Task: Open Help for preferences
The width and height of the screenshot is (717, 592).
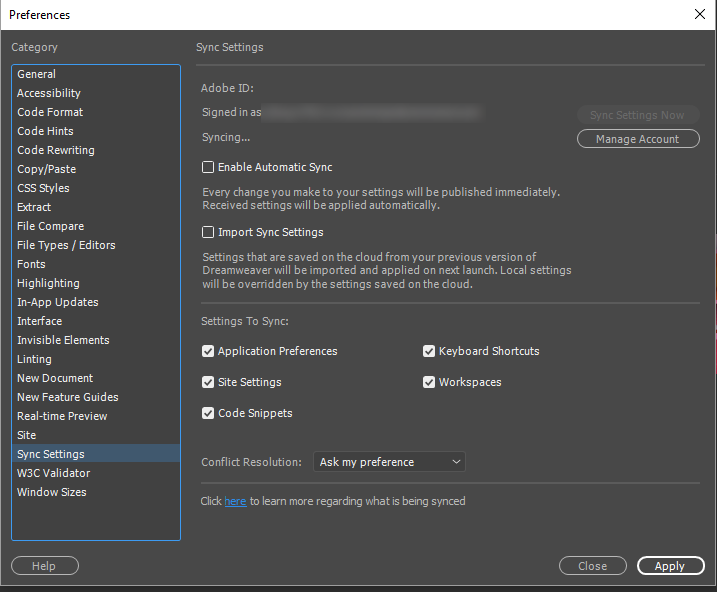Action: (44, 566)
